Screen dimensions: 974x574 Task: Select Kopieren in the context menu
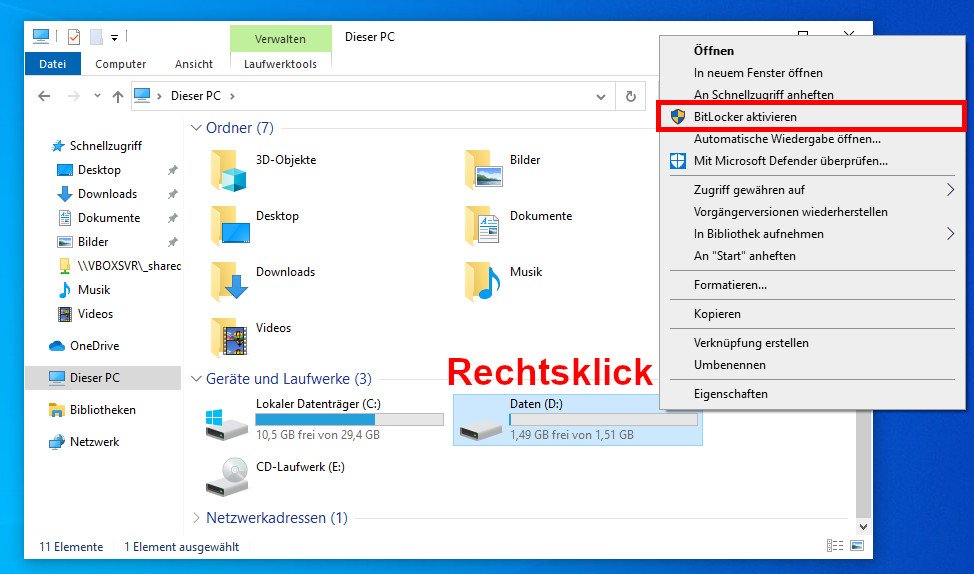click(812, 314)
